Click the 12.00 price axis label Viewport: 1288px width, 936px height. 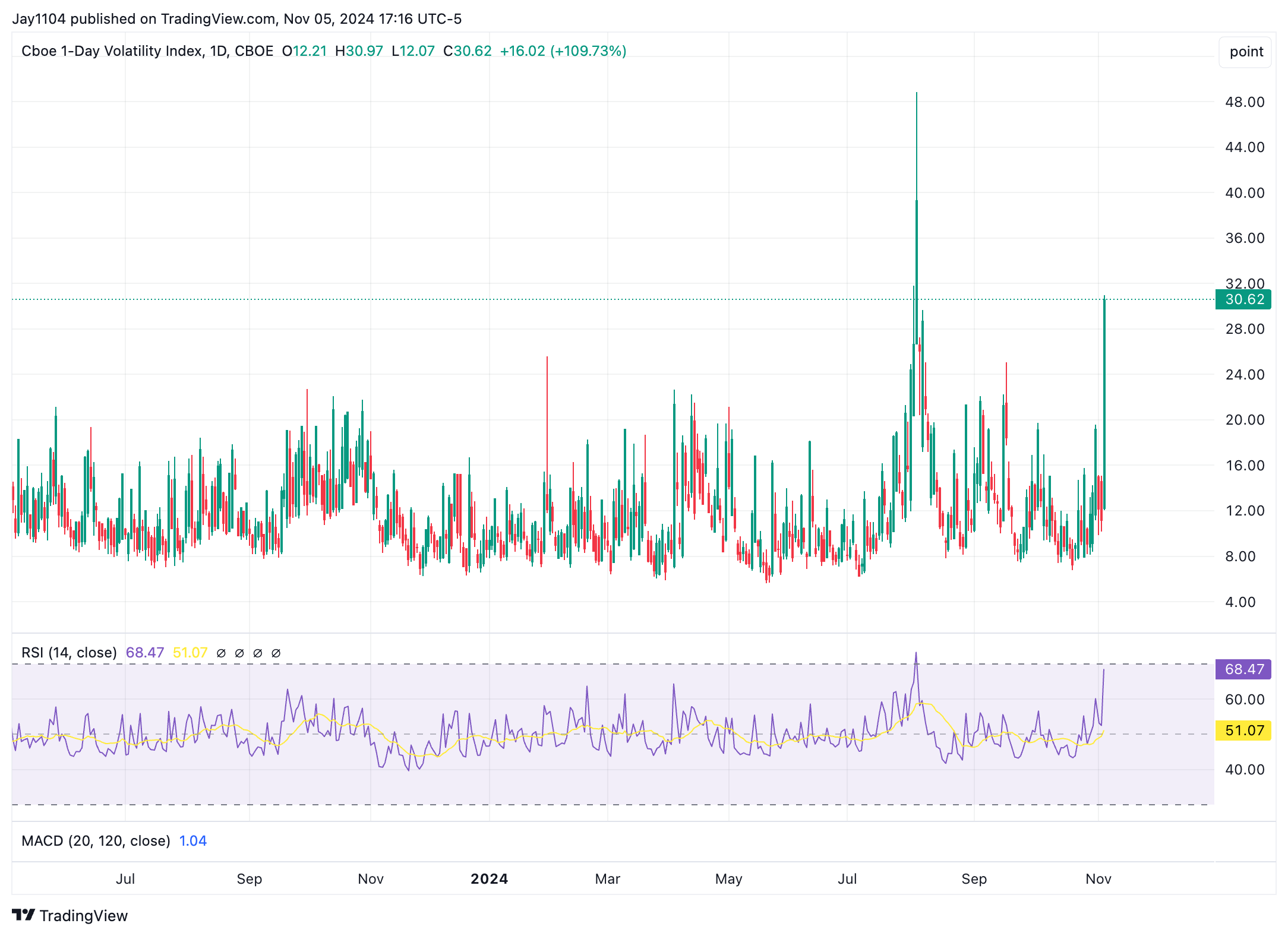click(x=1245, y=511)
